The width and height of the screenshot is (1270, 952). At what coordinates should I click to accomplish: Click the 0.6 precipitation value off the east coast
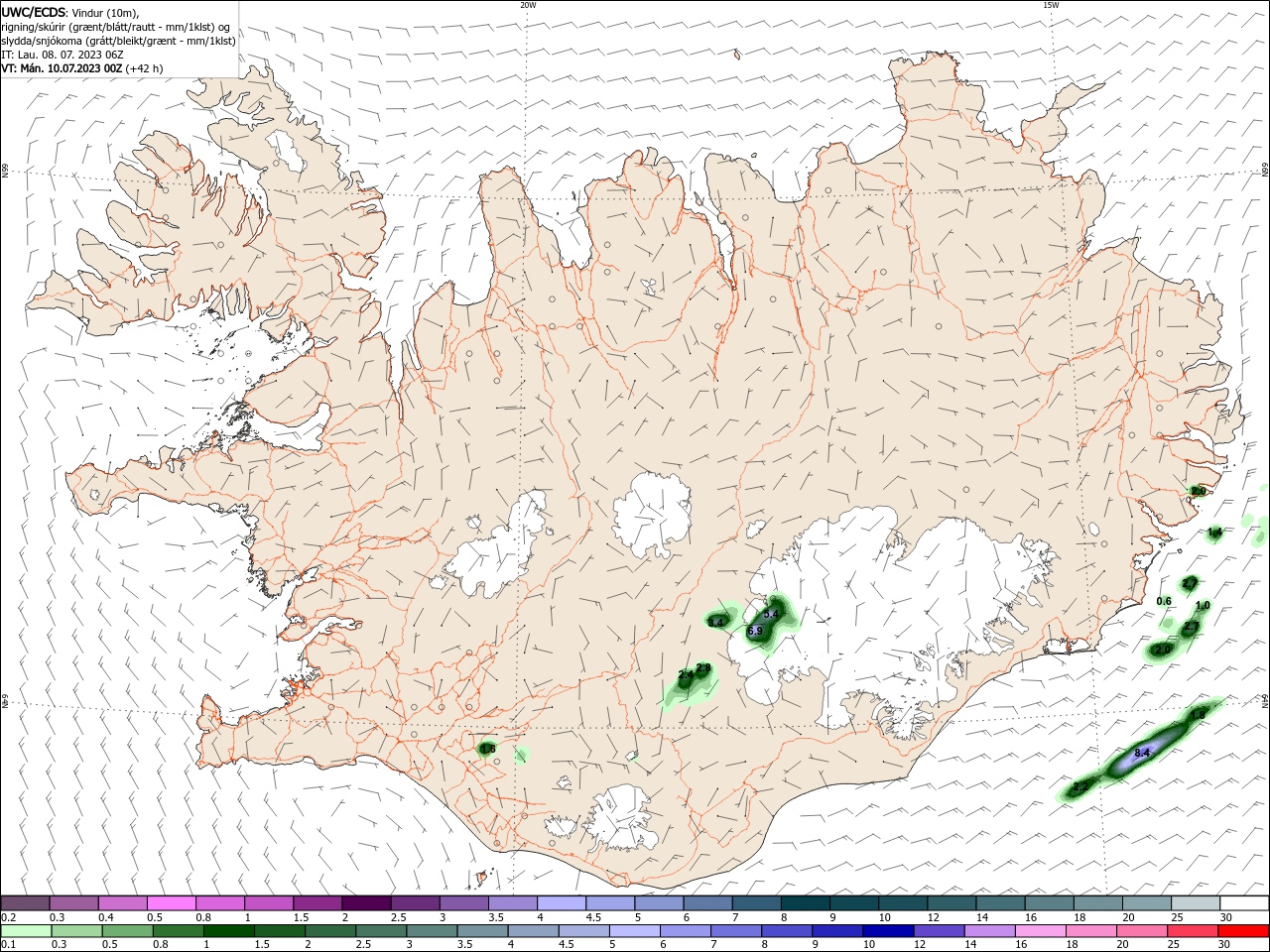pos(1165,601)
